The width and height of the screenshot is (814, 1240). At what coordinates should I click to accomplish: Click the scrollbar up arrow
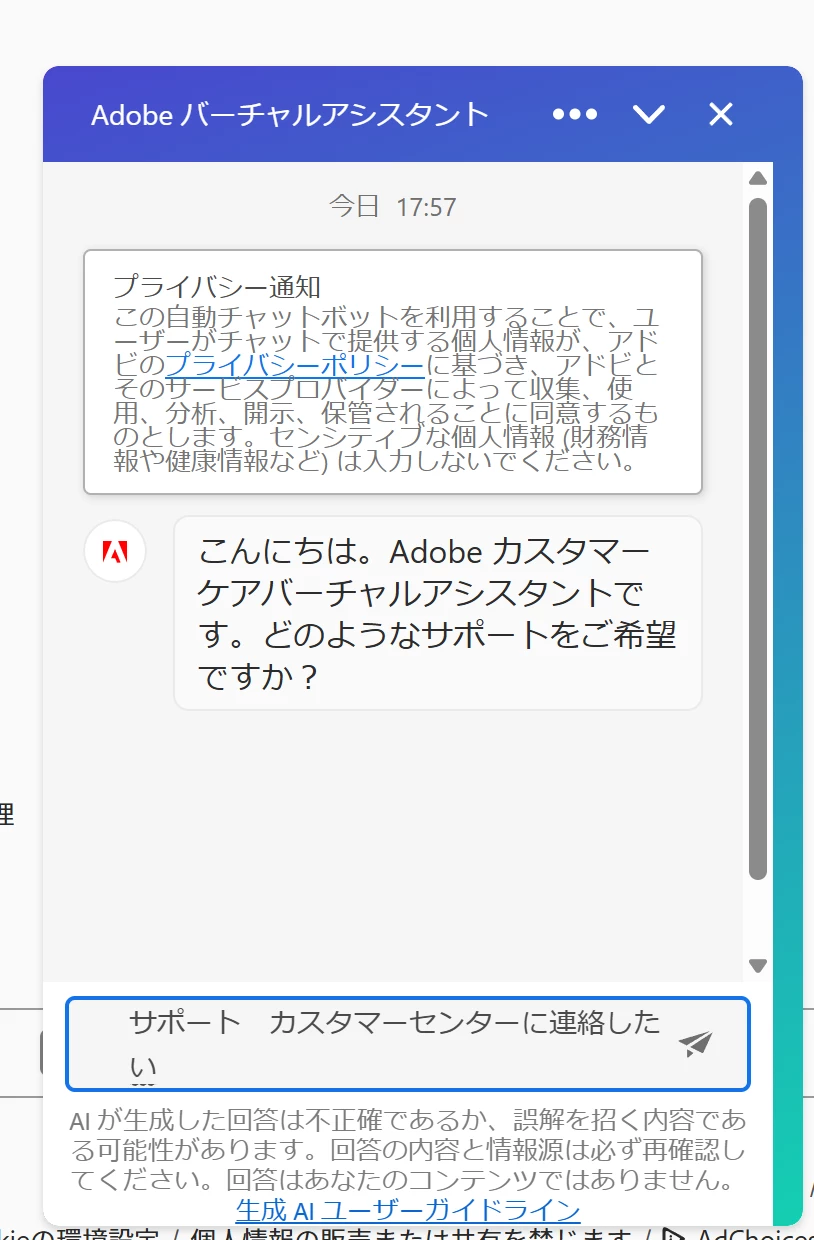[758, 178]
